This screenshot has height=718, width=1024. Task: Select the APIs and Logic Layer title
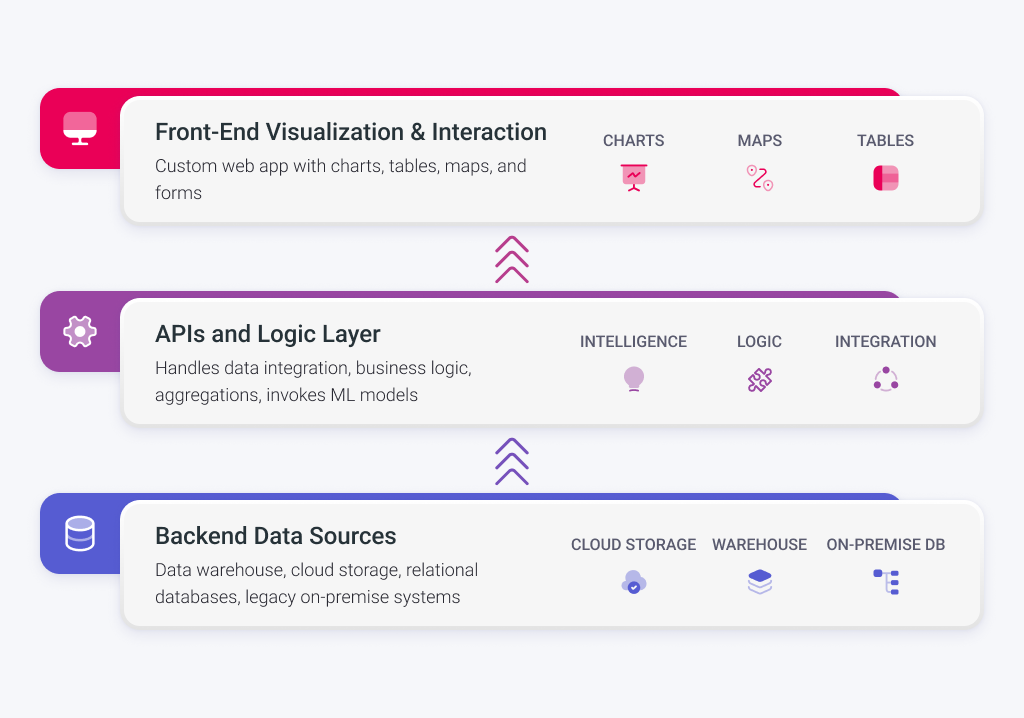[x=267, y=334]
